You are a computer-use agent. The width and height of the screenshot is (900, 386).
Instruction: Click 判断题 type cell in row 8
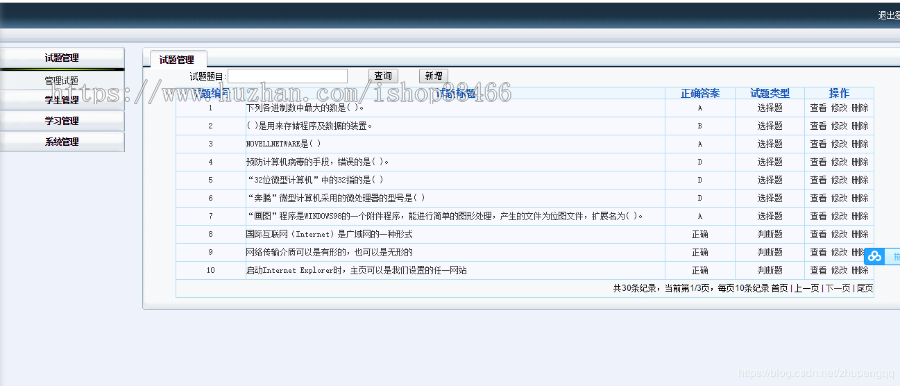(770, 234)
